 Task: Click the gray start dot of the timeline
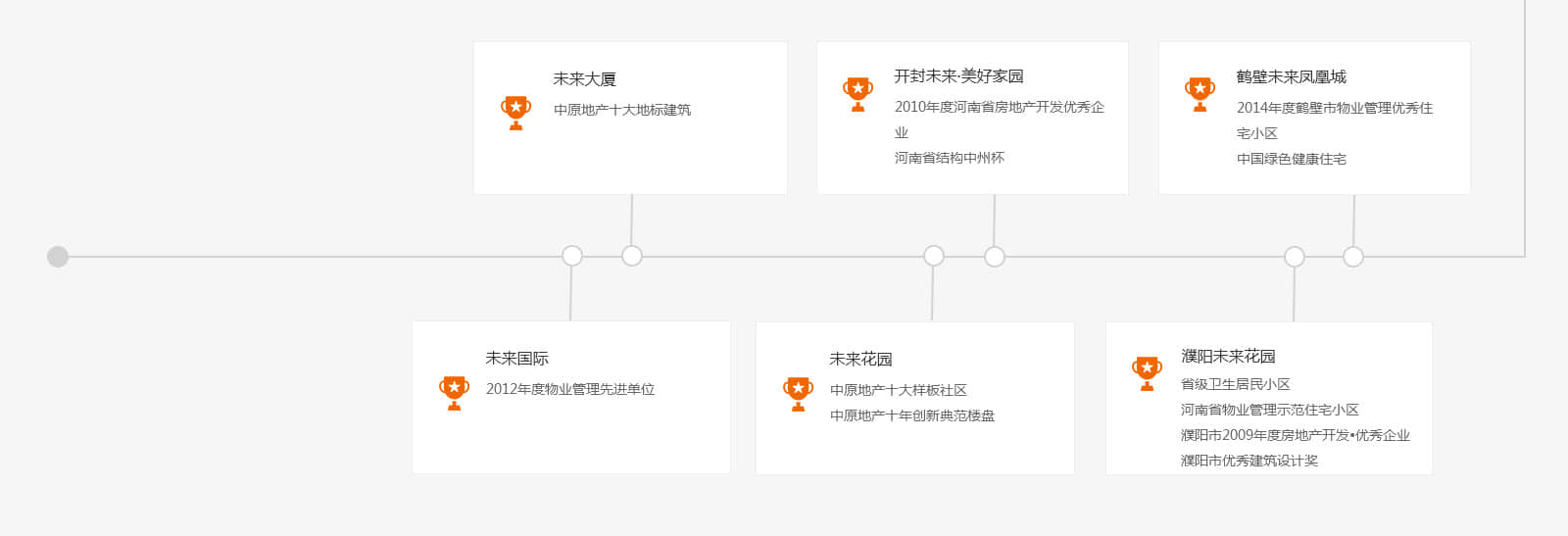point(58,257)
